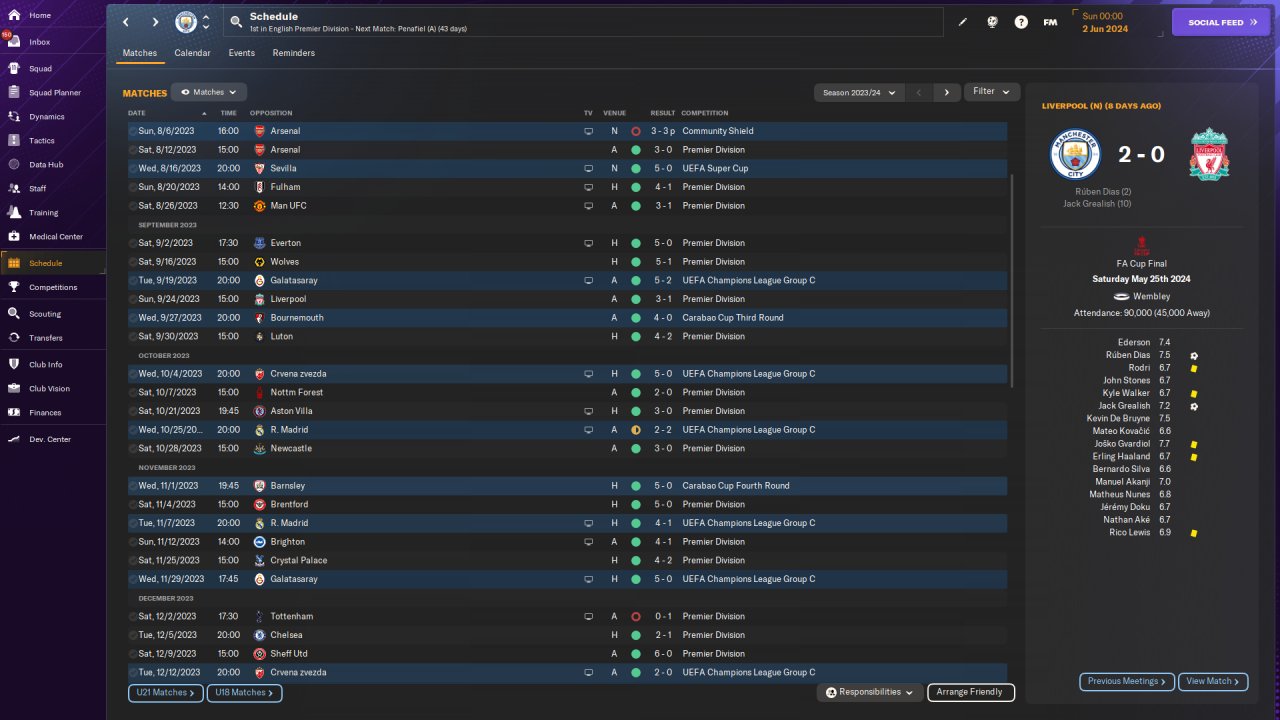The width and height of the screenshot is (1280, 720).
Task: Click the pencil edit icon in top bar
Action: pos(963,22)
